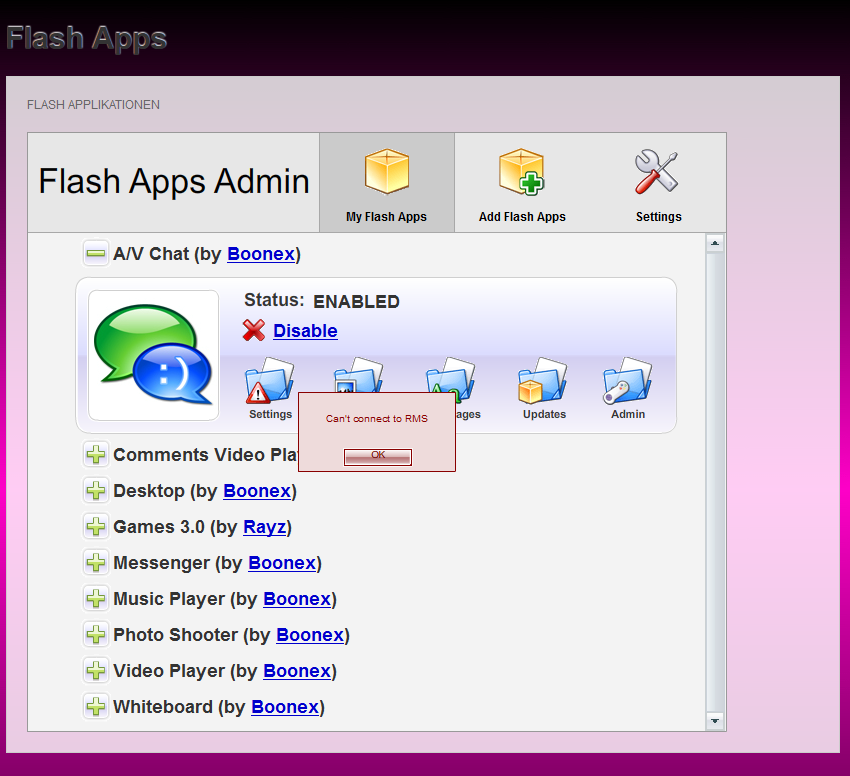Click the red X Disable icon
The height and width of the screenshot is (776, 850).
pyautogui.click(x=254, y=331)
